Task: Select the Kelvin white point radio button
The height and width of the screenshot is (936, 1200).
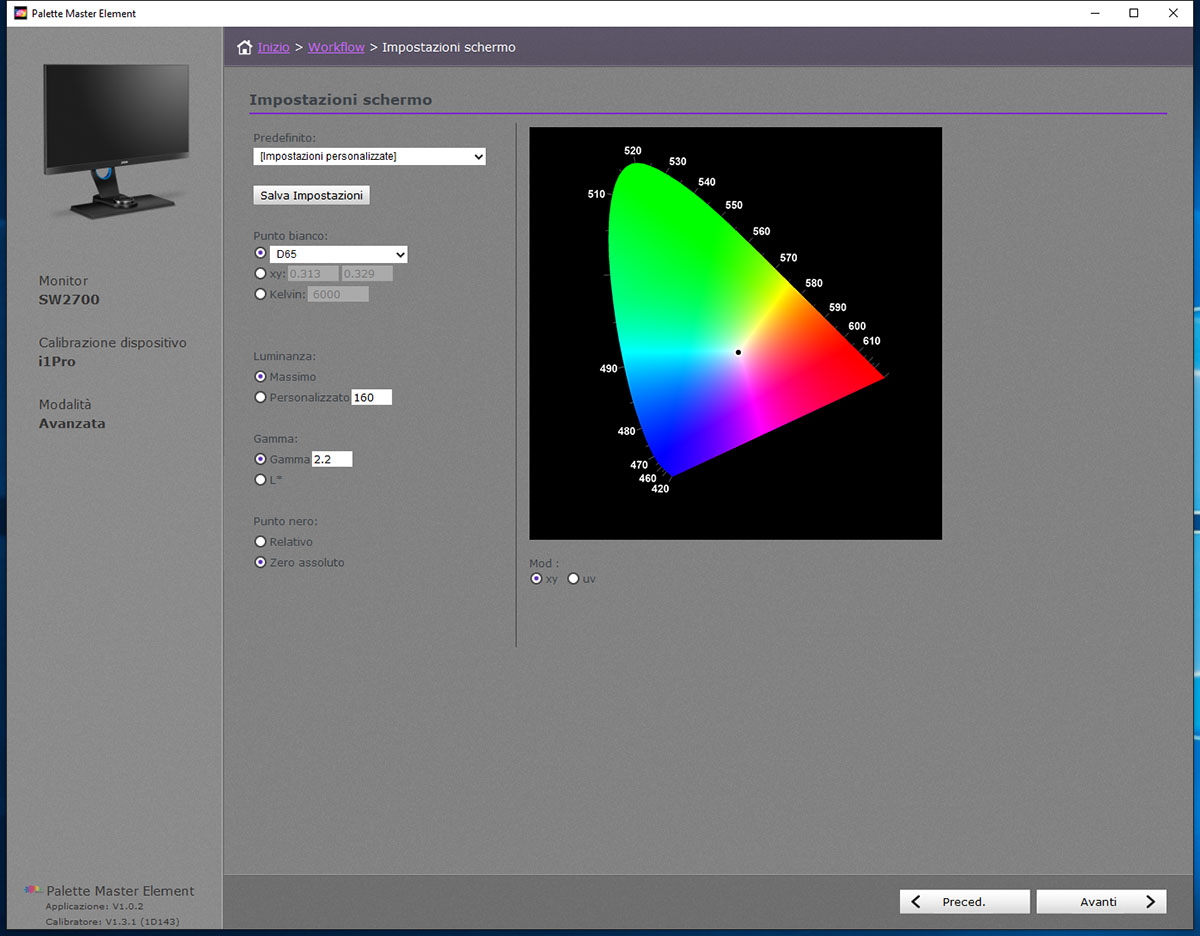Action: 261,294
